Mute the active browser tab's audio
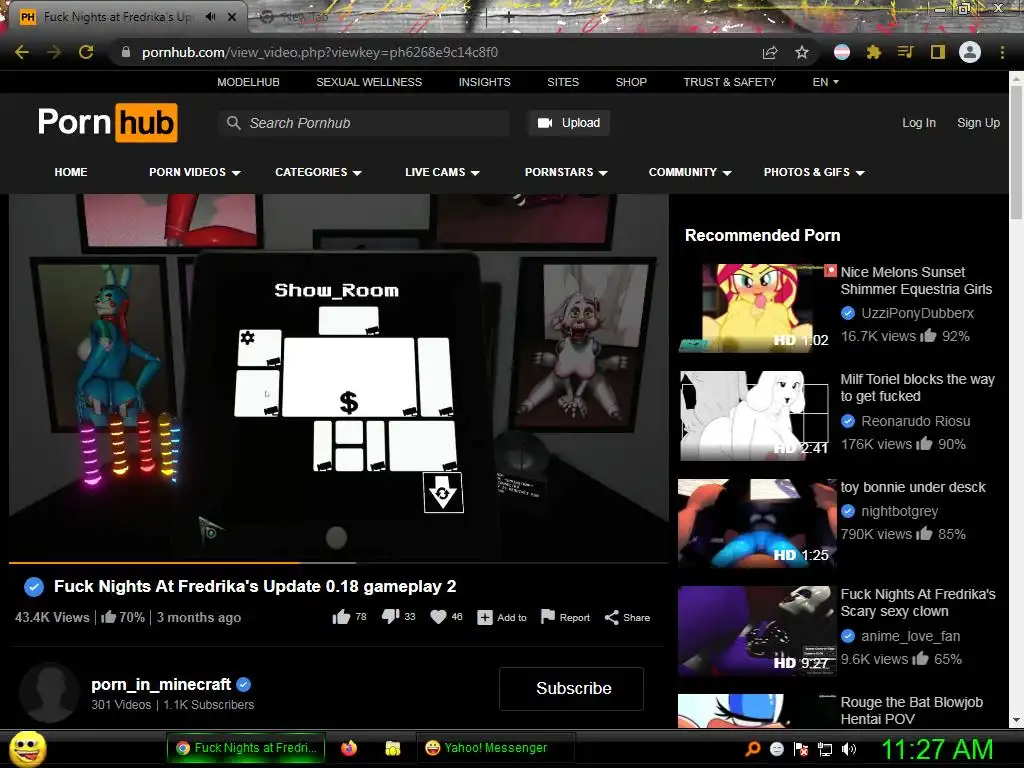 [210, 17]
